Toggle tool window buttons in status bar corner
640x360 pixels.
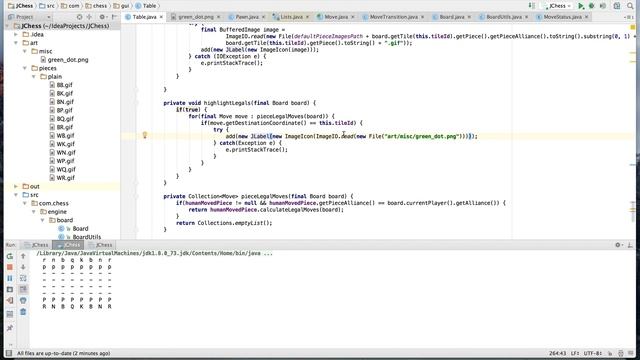click(x=9, y=353)
